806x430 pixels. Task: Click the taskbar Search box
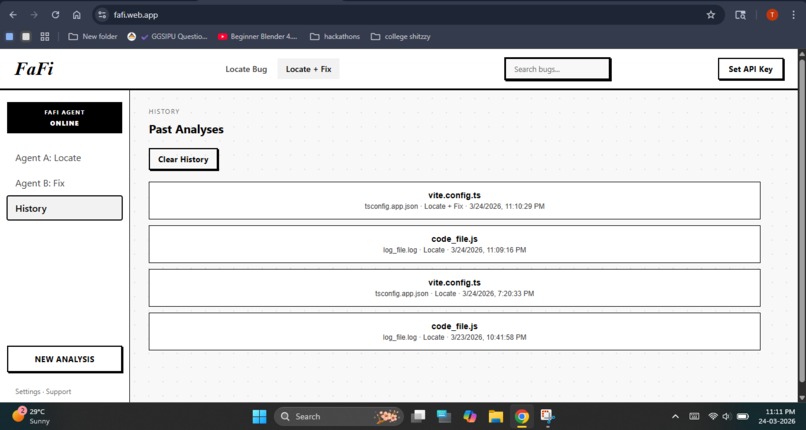339,416
